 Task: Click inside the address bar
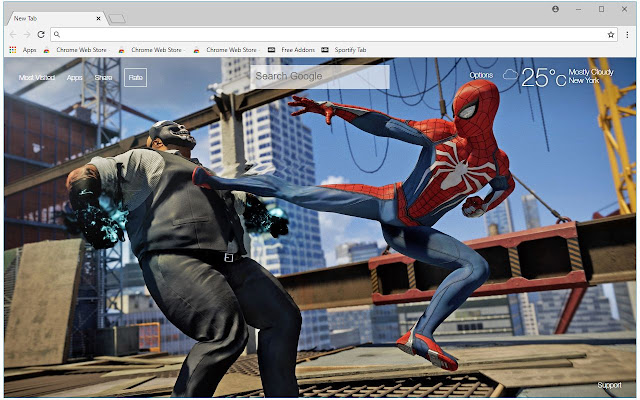[x=333, y=35]
